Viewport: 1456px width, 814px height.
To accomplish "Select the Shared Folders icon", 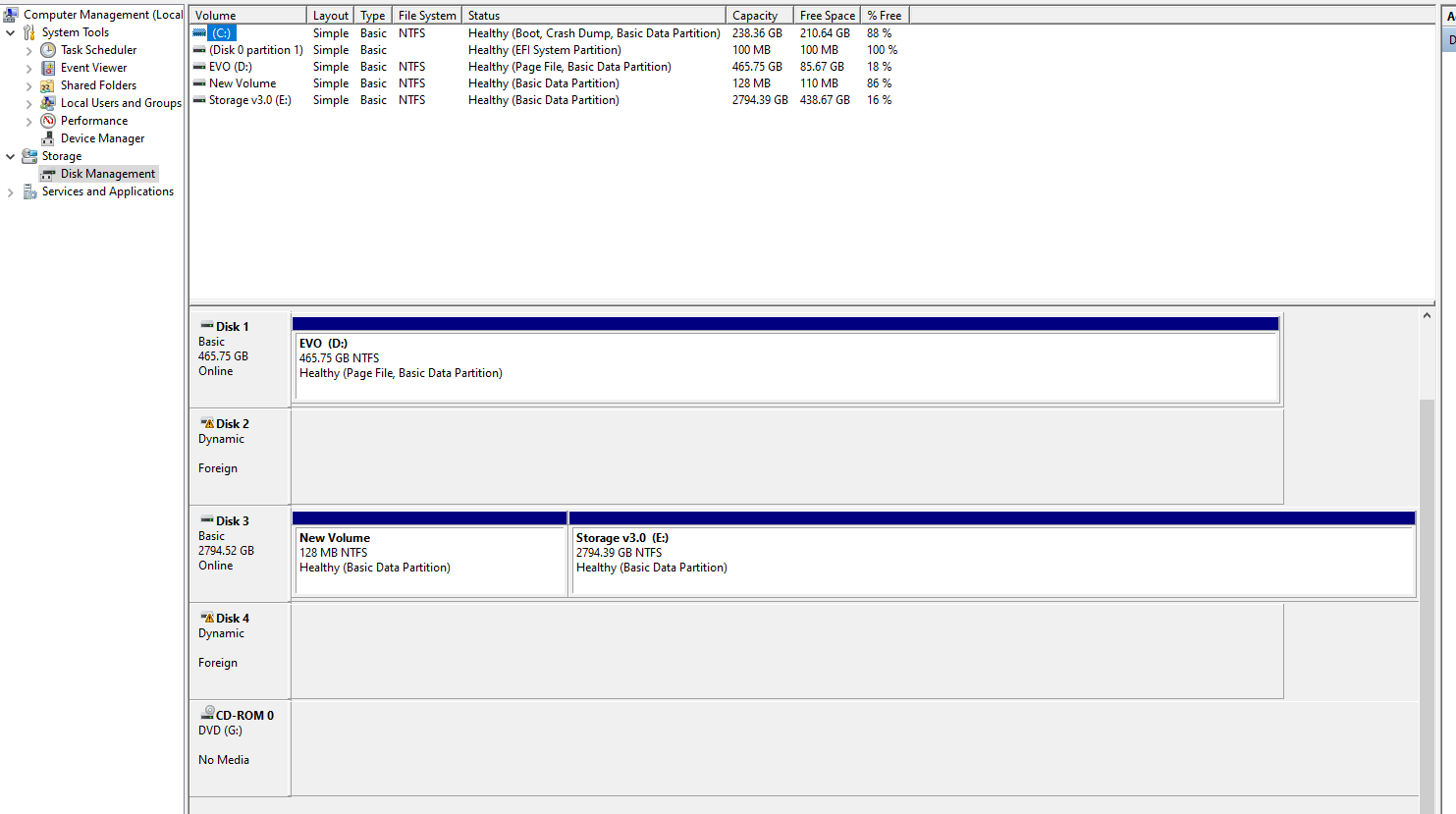I will [x=48, y=85].
